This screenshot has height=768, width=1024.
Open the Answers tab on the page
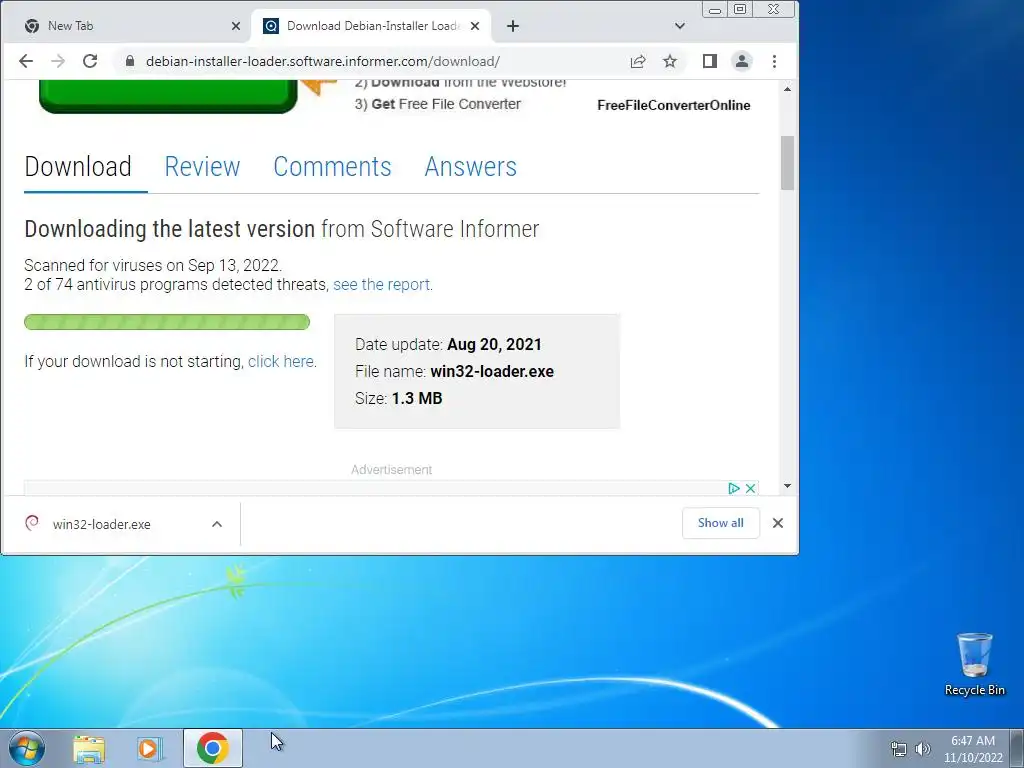[x=471, y=167]
